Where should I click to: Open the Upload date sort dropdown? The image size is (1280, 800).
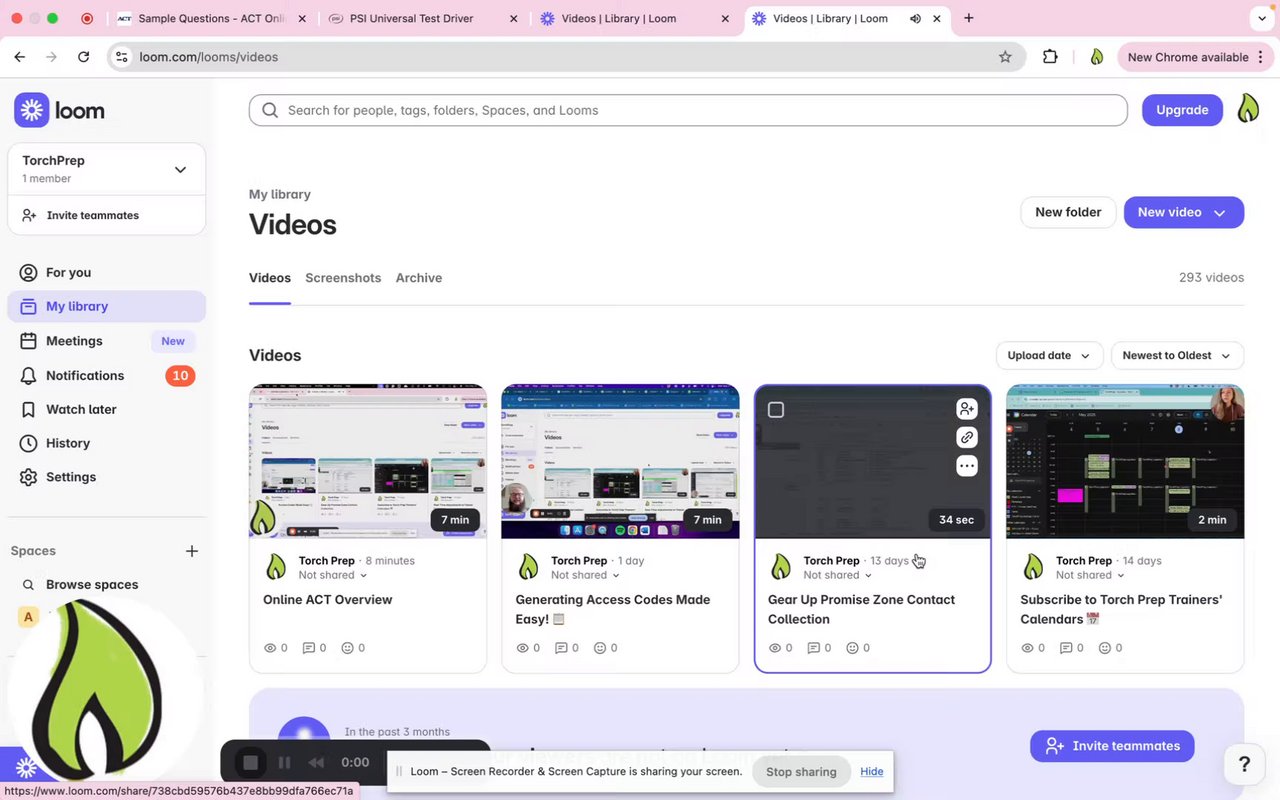tap(1049, 355)
